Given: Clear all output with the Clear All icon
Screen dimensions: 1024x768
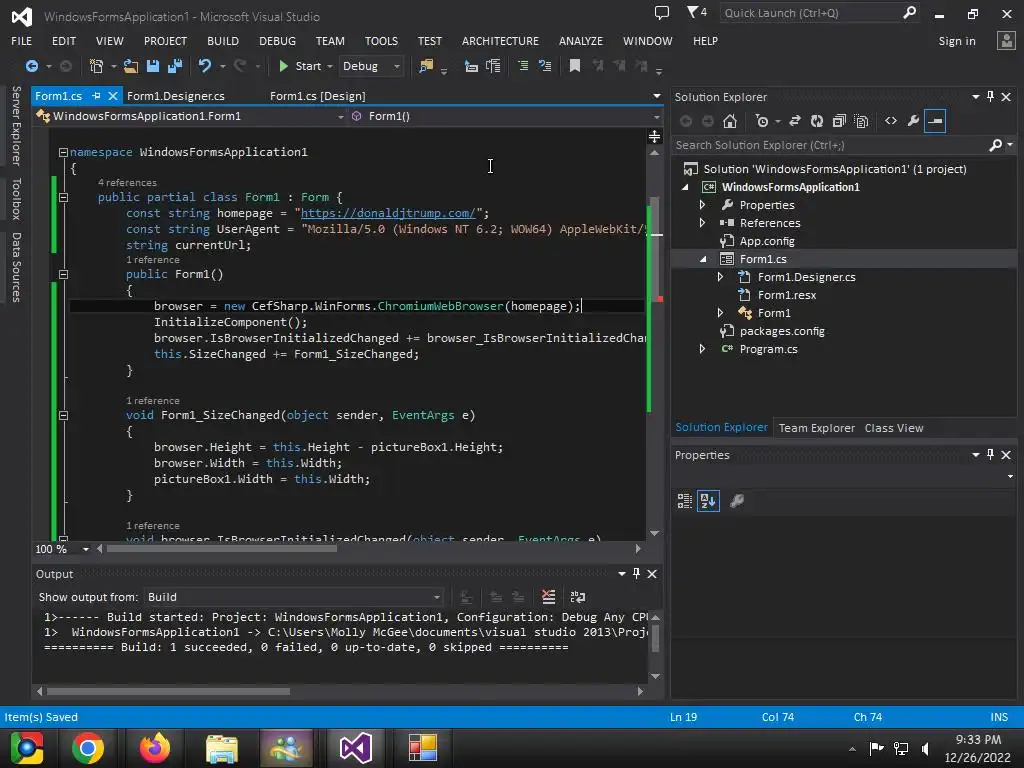Looking at the screenshot, I should pos(549,596).
